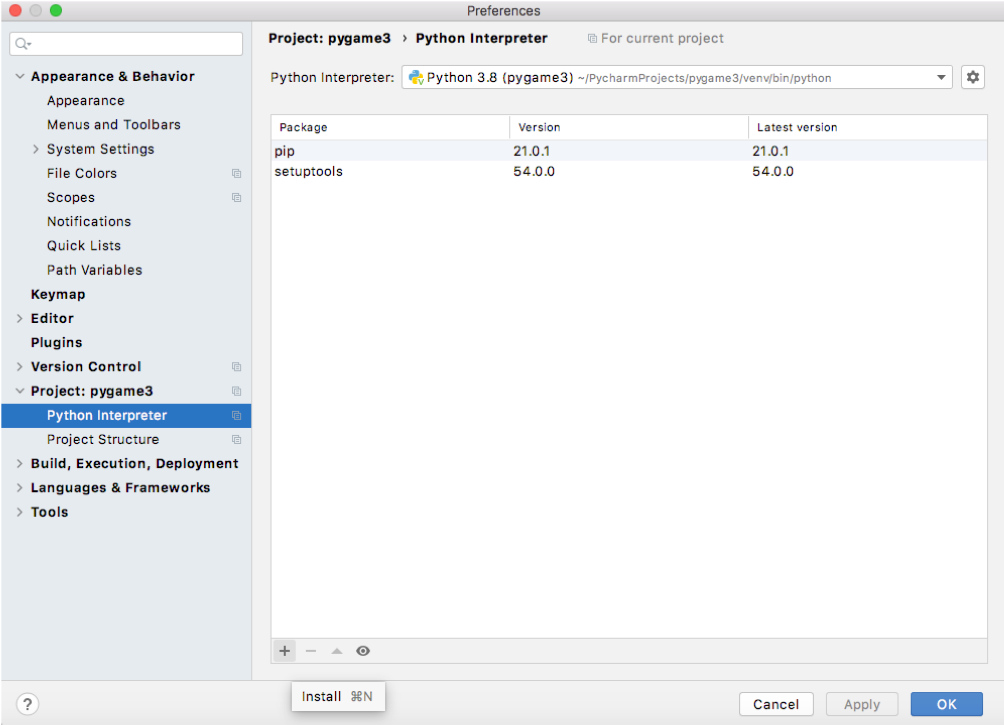The width and height of the screenshot is (1004, 725).
Task: Expand Build, Execution, Deployment section
Action: 20,464
